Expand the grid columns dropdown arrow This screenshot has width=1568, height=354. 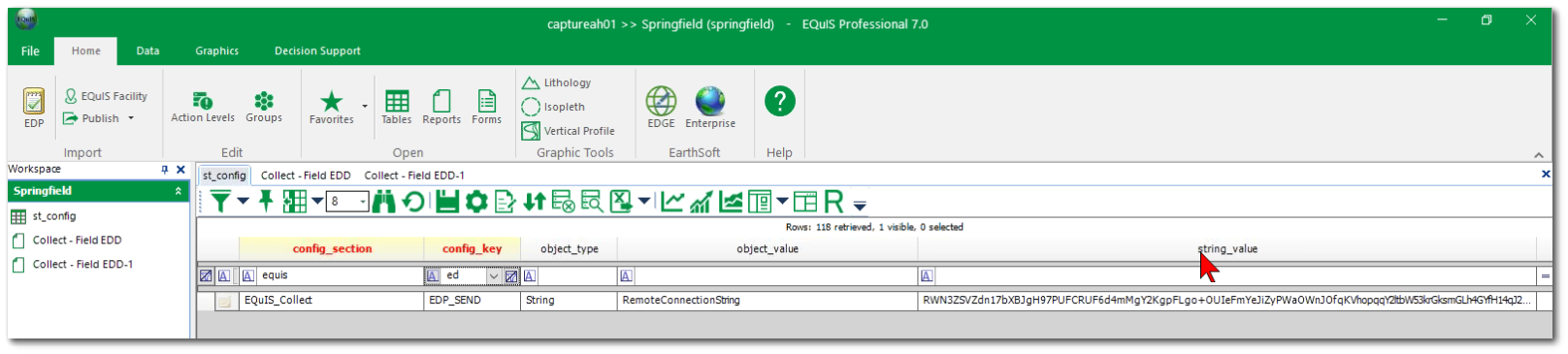coord(316,201)
